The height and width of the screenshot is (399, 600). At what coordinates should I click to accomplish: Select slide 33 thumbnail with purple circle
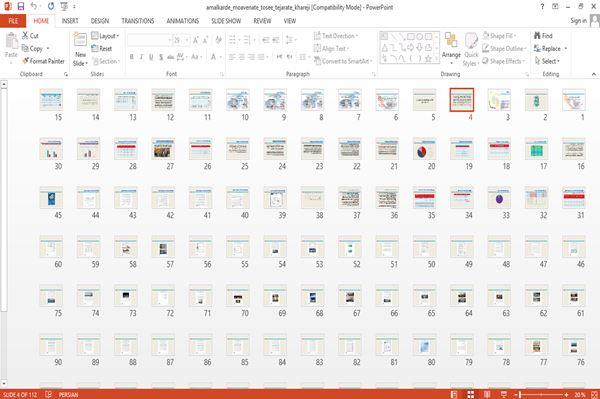coord(499,198)
